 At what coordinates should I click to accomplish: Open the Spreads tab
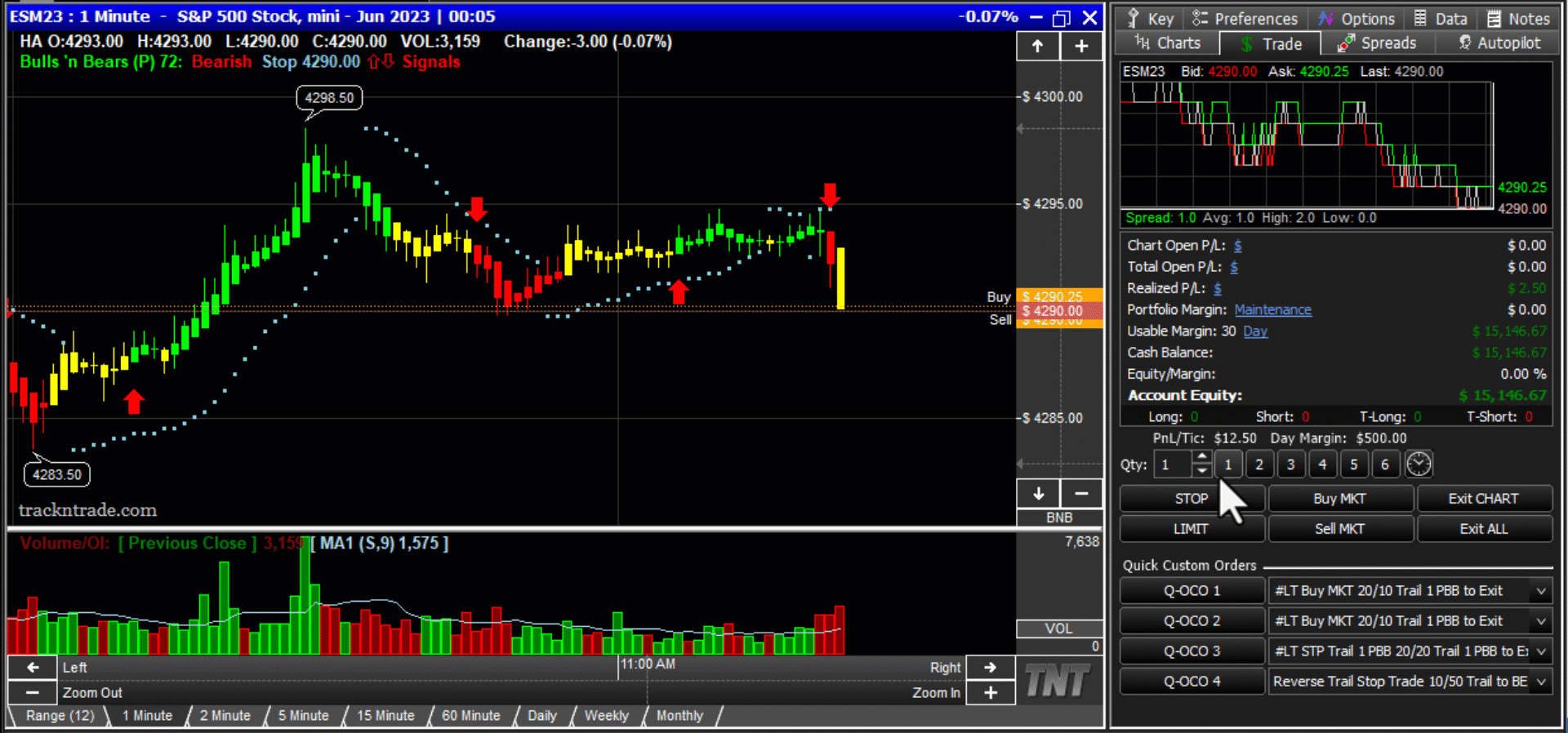pyautogui.click(x=1377, y=43)
